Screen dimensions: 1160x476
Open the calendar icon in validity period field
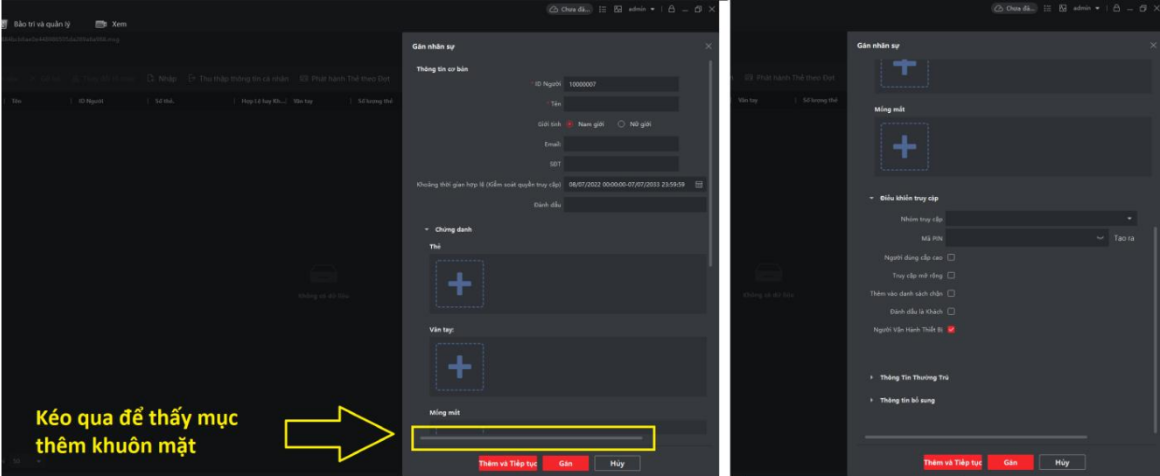pos(699,184)
